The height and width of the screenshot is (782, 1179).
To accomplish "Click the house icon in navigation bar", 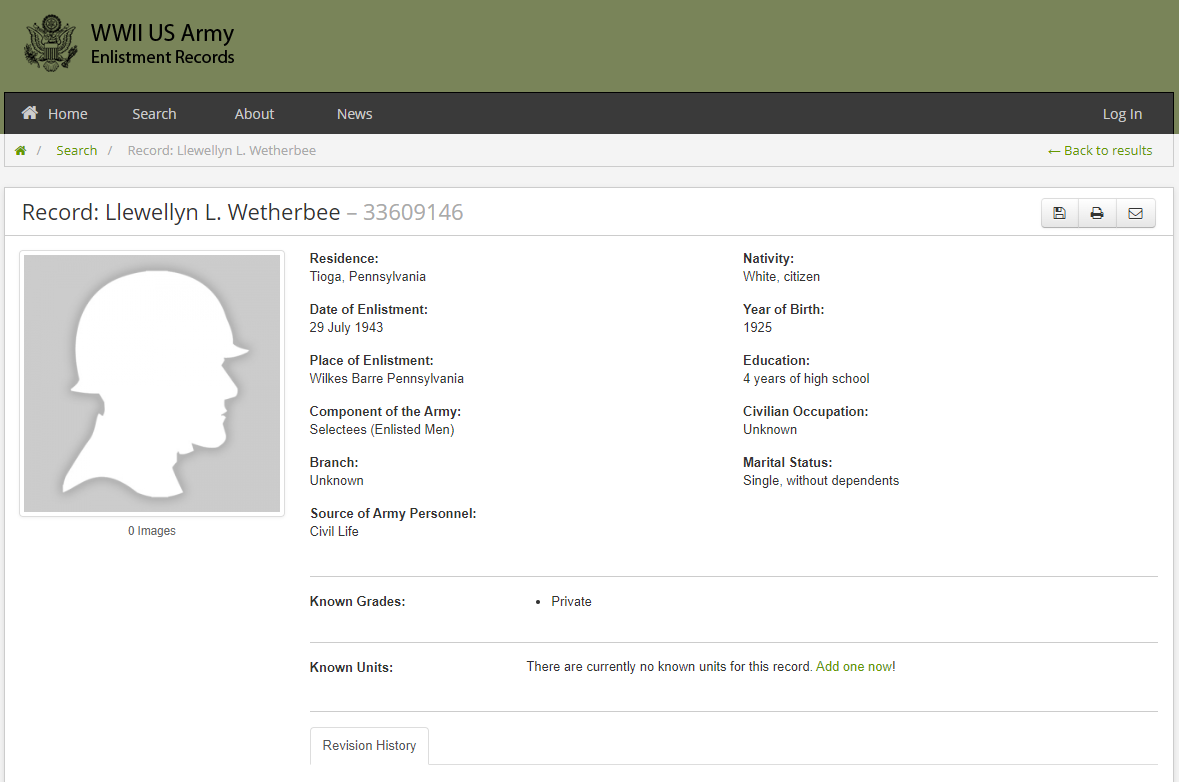I will [x=30, y=113].
